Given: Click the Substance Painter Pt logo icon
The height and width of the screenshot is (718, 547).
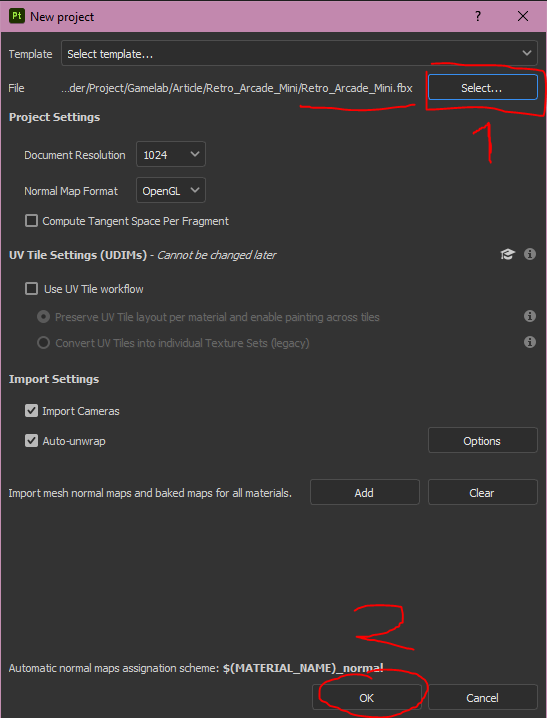Looking at the screenshot, I should (x=17, y=16).
